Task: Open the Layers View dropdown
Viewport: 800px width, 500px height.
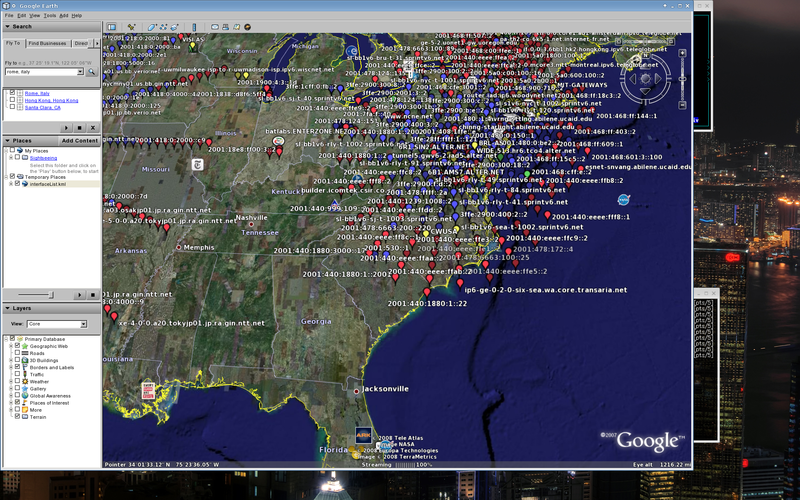Action: click(57, 324)
